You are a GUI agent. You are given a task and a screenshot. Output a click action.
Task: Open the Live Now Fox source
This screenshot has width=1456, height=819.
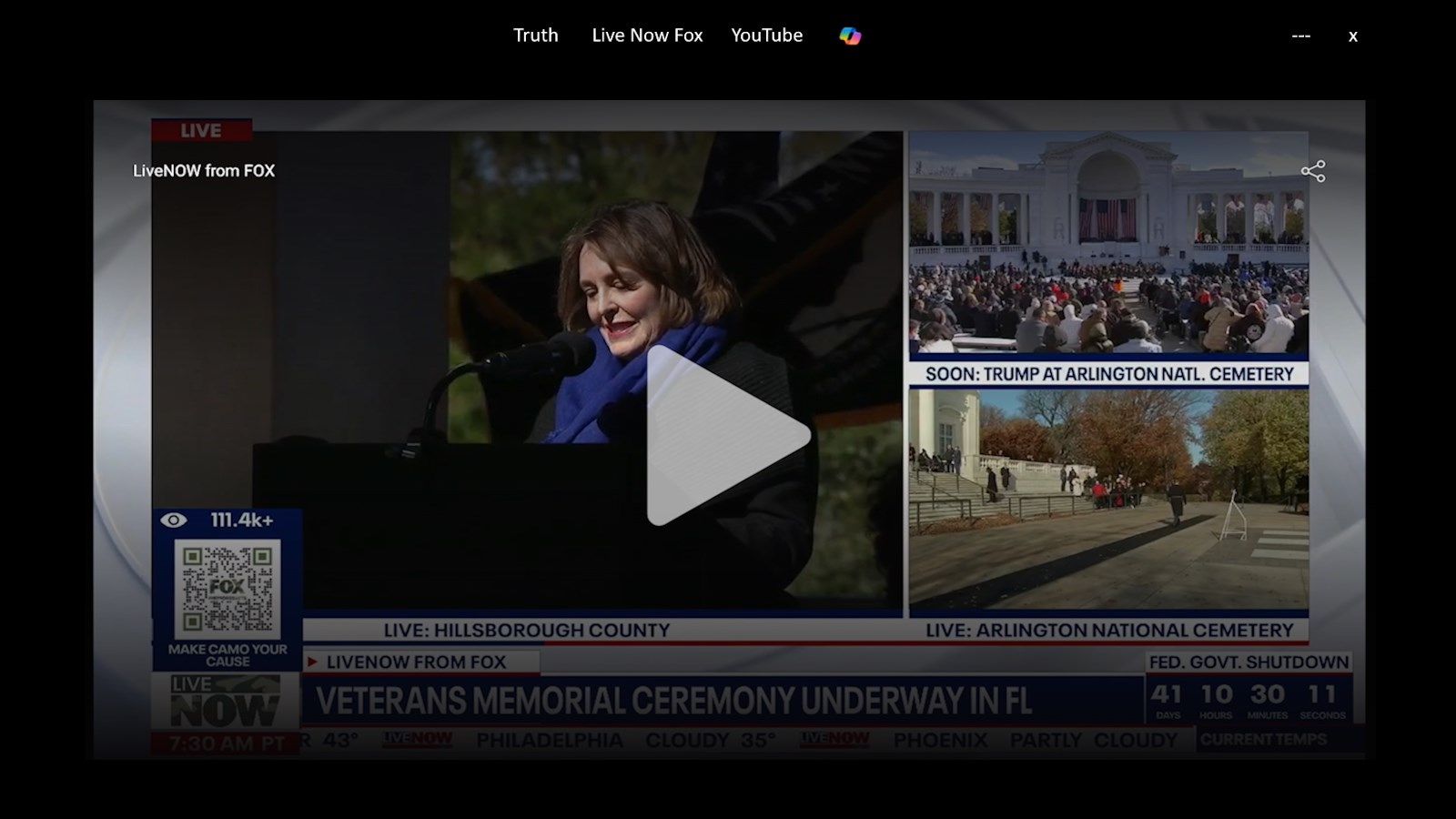click(647, 35)
